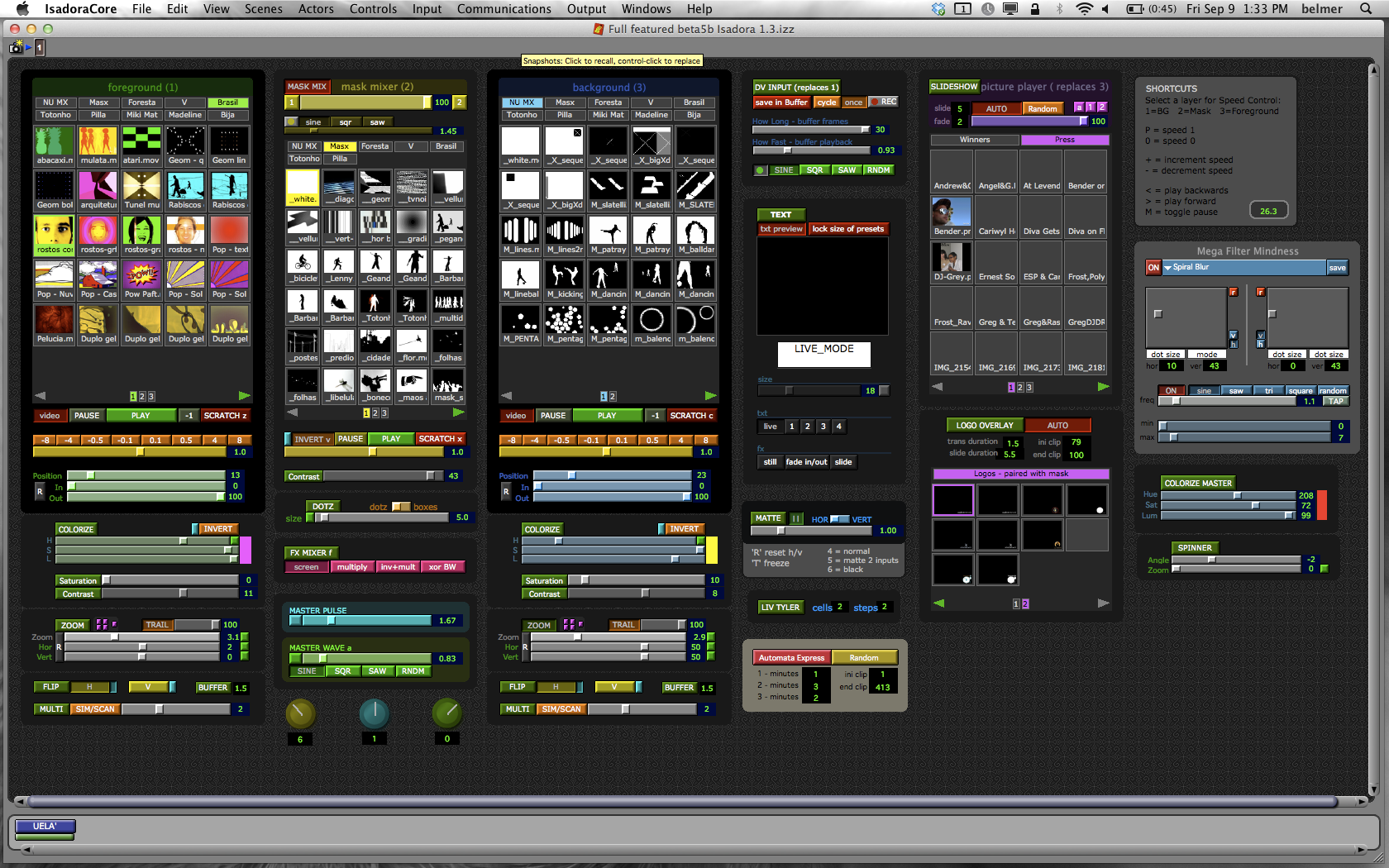Image resolution: width=1389 pixels, height=868 pixels.
Task: Adjust the mask mixer Contrast slider
Action: pyautogui.click(x=383, y=476)
